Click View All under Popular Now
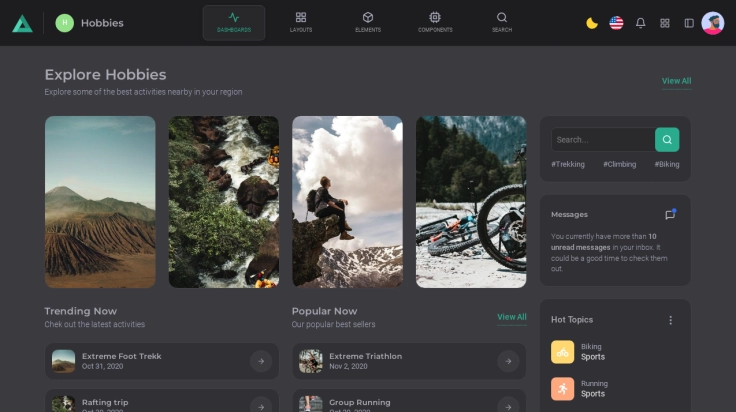 (x=511, y=317)
